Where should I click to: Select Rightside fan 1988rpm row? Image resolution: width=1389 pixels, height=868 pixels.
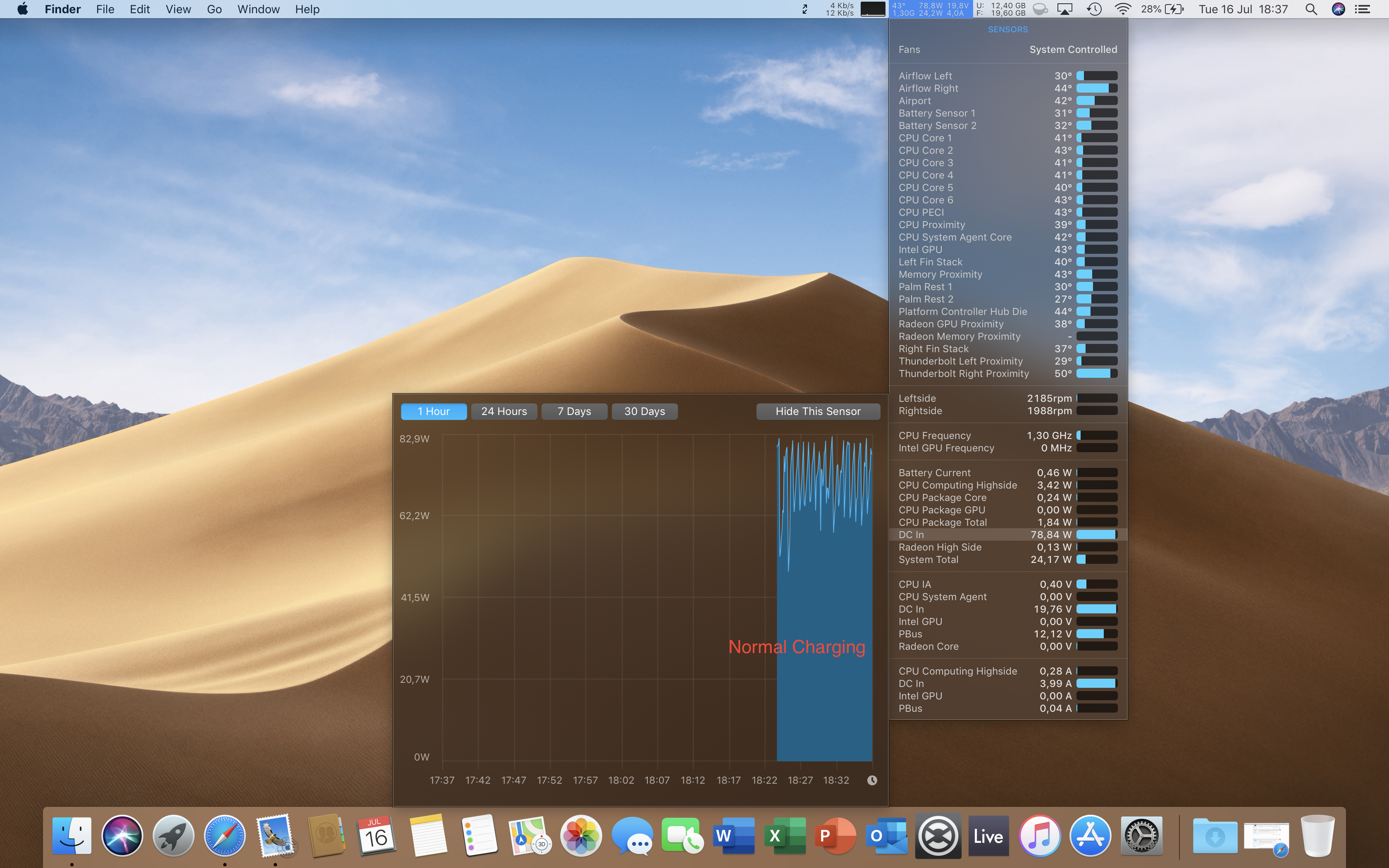click(x=1008, y=411)
